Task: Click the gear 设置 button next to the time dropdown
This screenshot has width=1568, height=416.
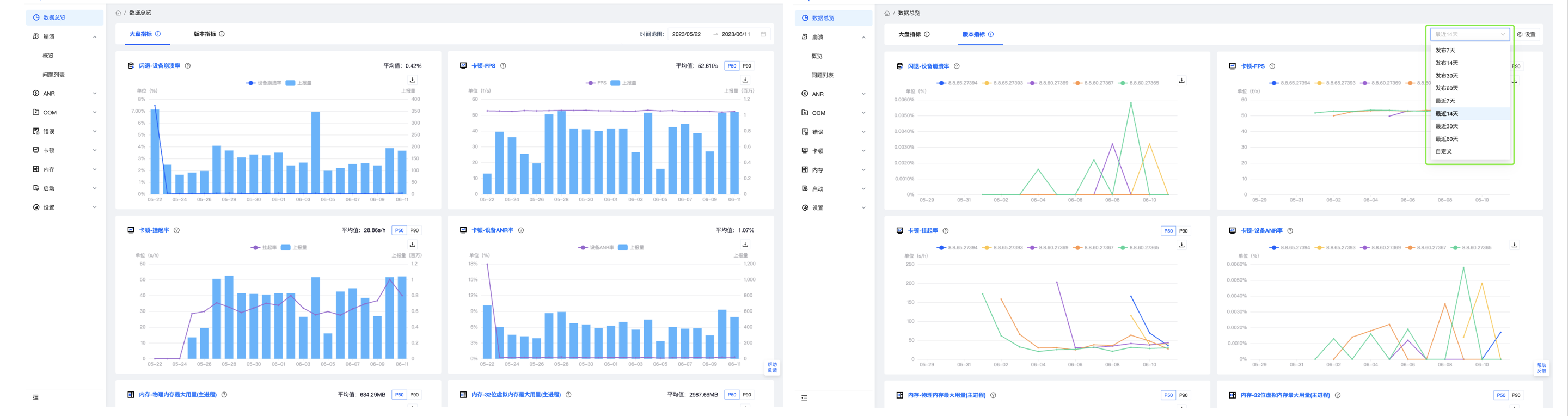Action: point(1526,35)
